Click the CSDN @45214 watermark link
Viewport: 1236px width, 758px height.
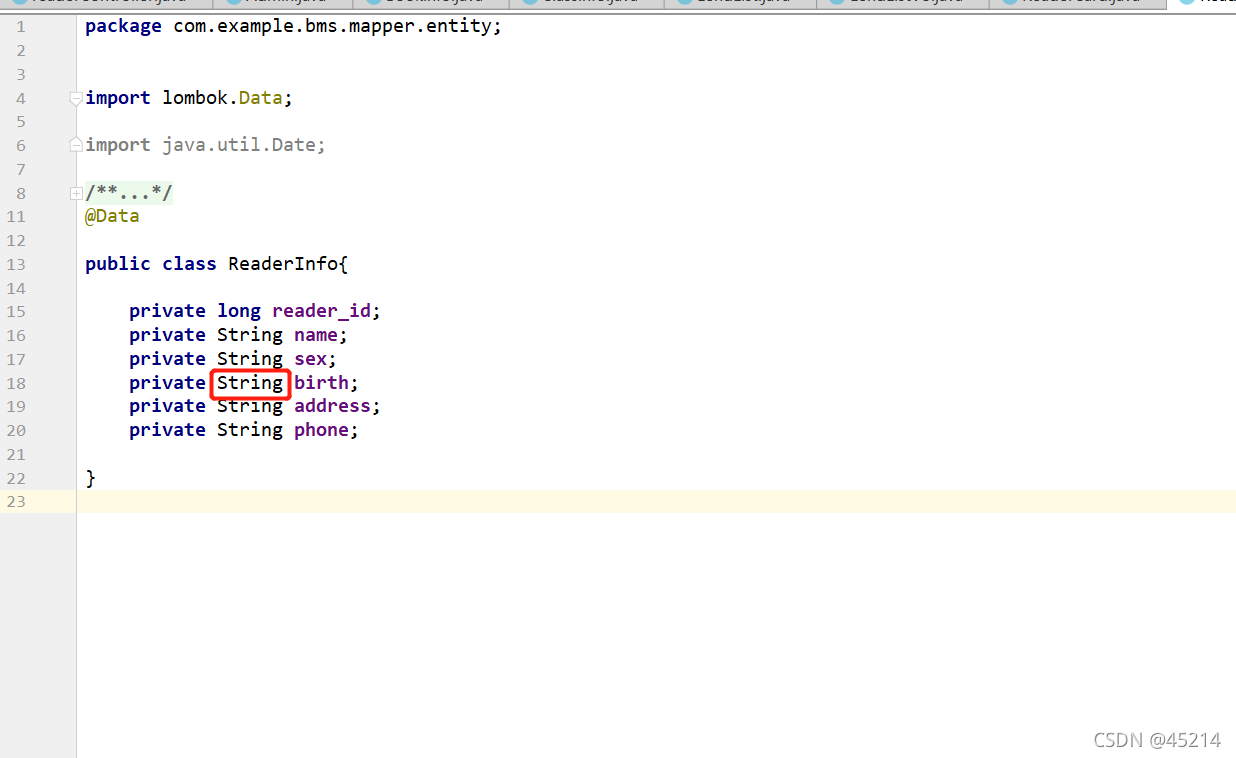pyautogui.click(x=1157, y=740)
